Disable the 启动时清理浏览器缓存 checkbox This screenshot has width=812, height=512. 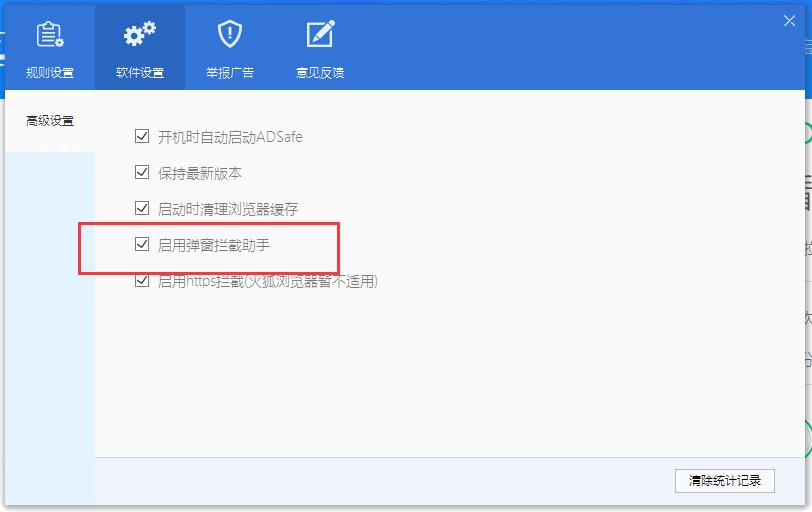(x=142, y=209)
